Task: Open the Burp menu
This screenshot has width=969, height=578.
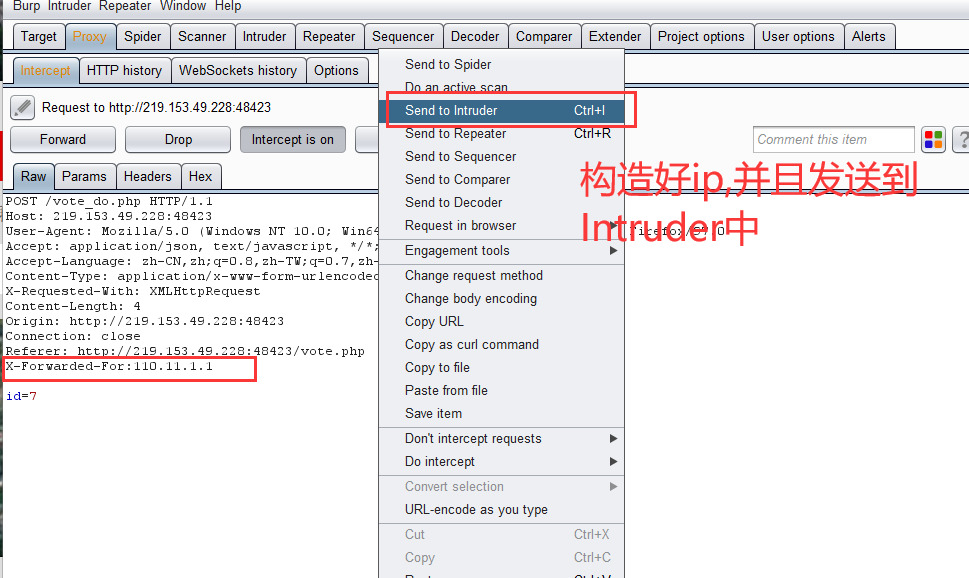Action: click(x=26, y=6)
